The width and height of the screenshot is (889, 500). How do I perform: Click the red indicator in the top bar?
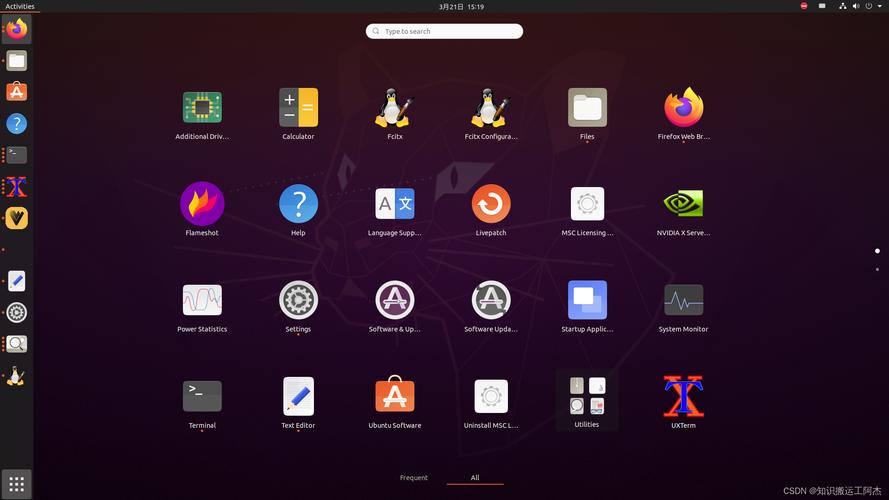804,6
